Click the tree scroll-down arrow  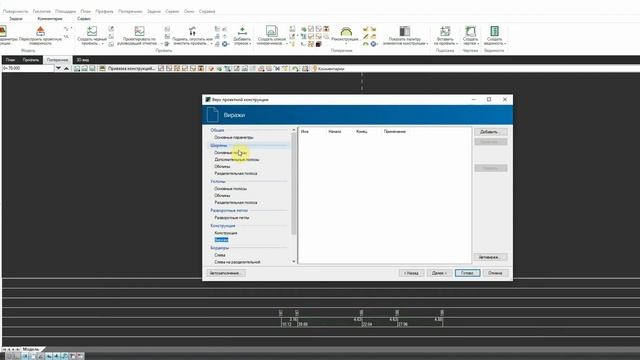(x=294, y=262)
